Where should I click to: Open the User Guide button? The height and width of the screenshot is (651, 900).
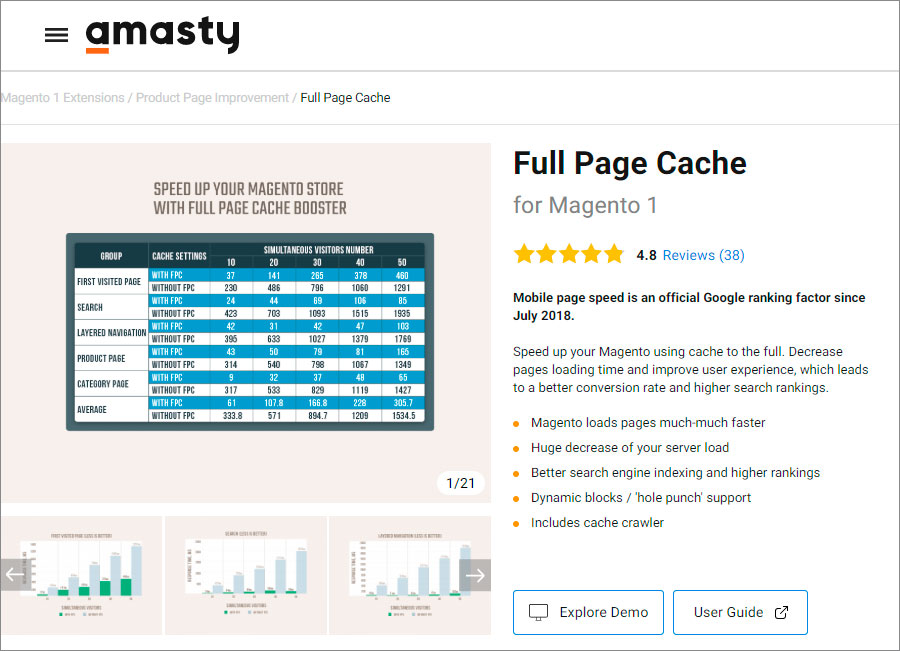(x=740, y=612)
